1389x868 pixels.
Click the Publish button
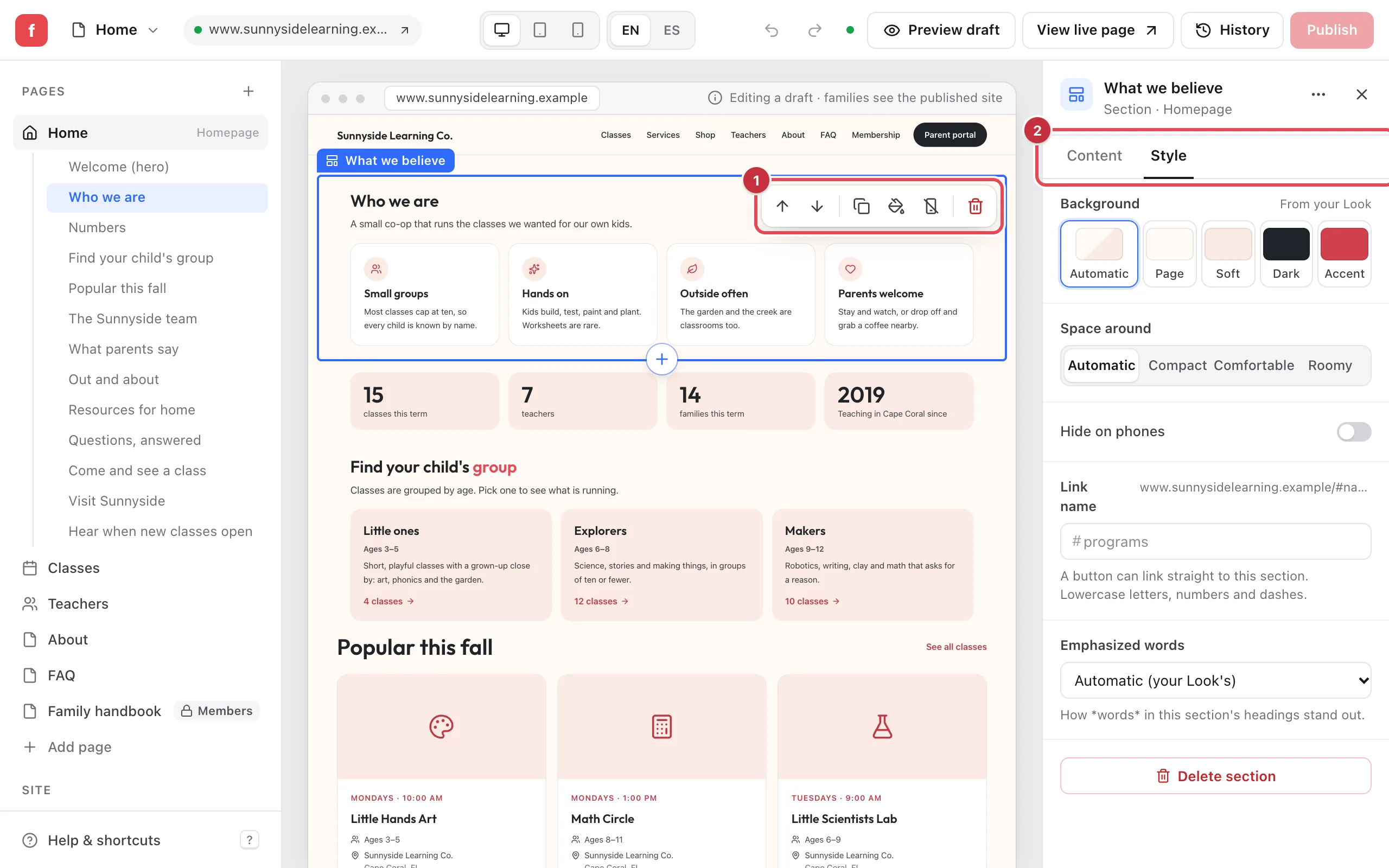tap(1331, 30)
